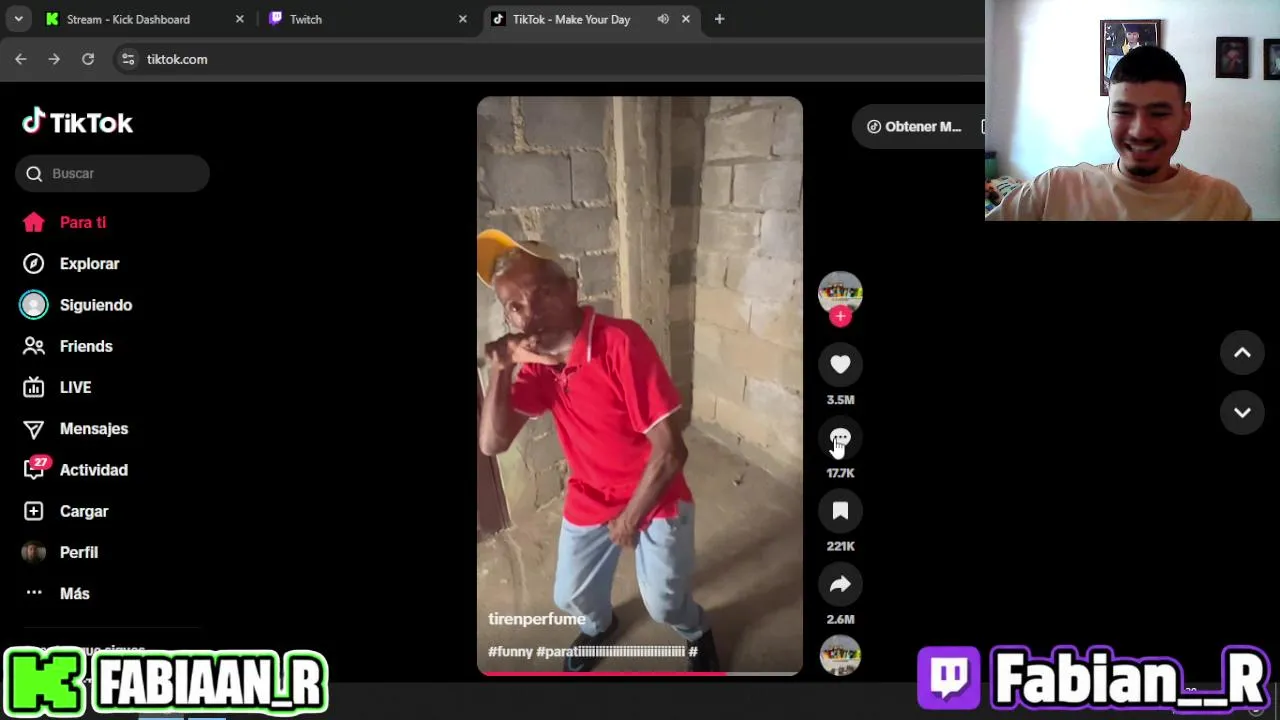Screen dimensions: 1280x720
Task: Click the three-dots icon beside Más
Action: click(34, 592)
